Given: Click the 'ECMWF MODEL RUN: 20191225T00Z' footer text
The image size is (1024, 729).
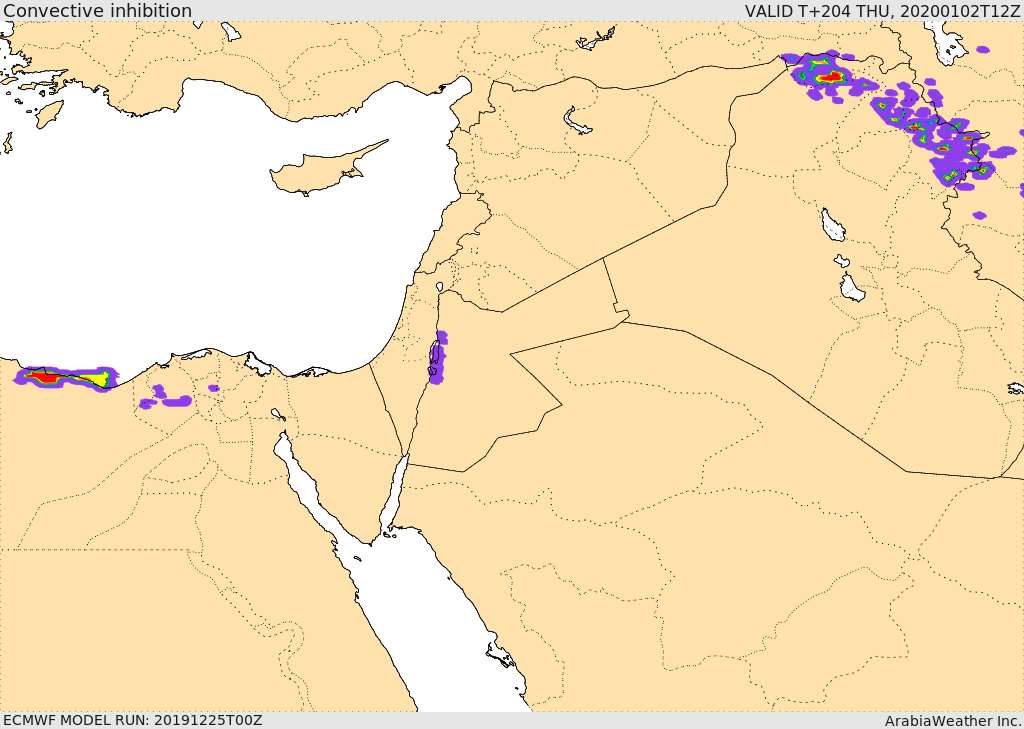Looking at the screenshot, I should (132, 720).
